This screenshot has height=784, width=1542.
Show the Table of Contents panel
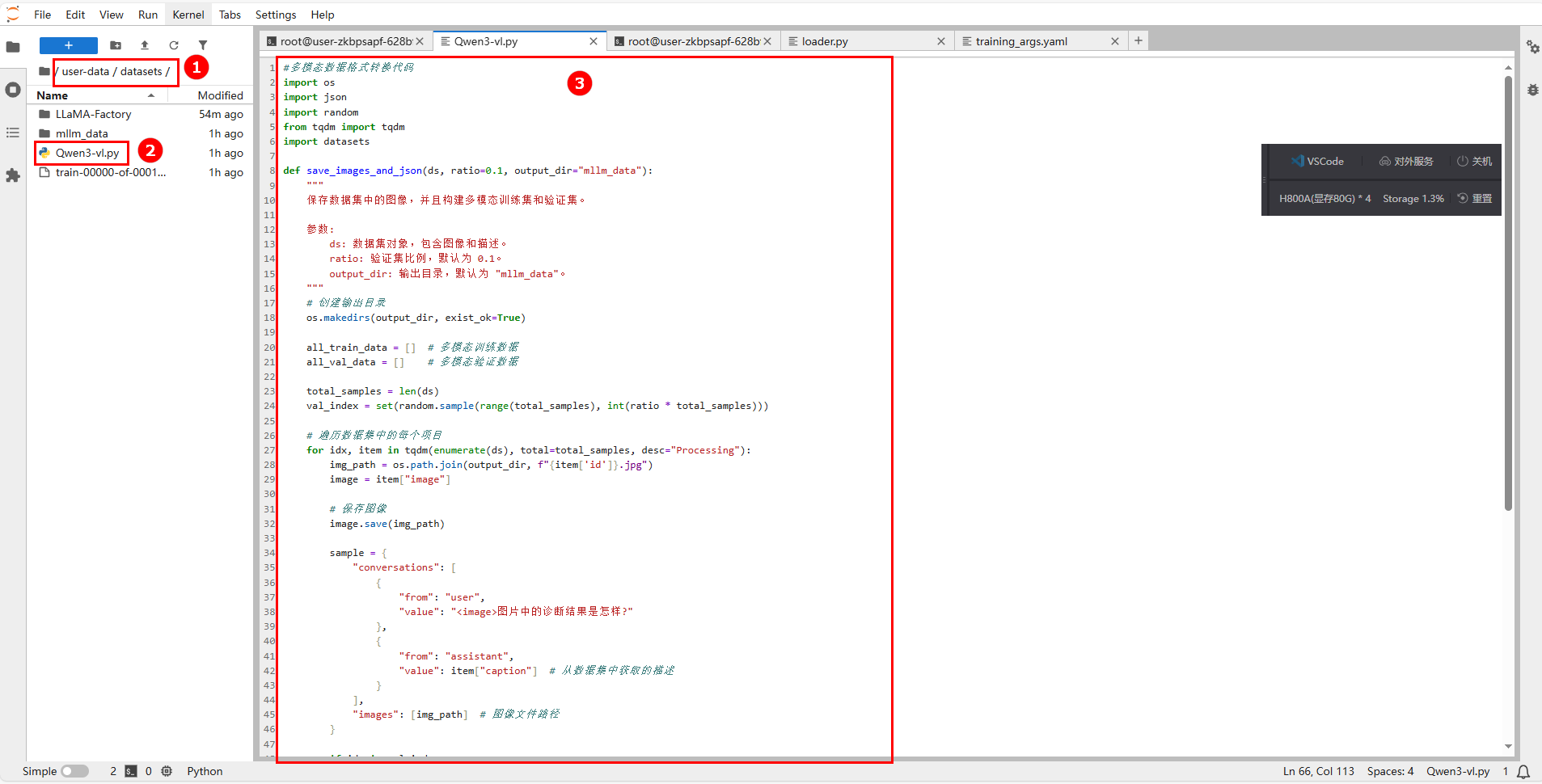point(13,133)
